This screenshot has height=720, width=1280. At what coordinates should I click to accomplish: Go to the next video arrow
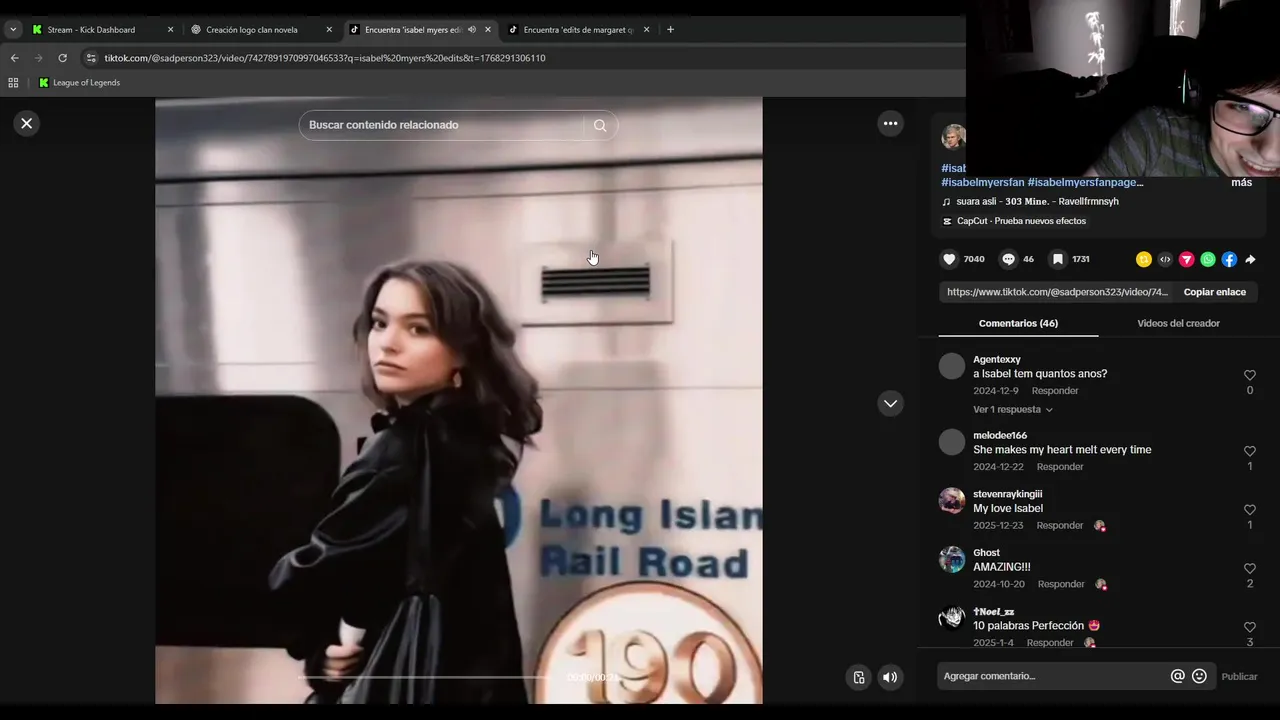click(890, 403)
